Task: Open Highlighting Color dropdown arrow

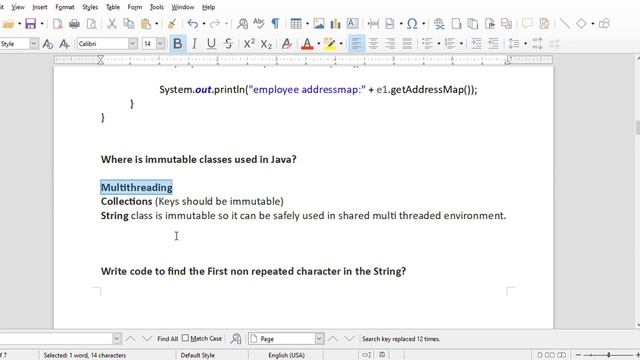Action: (341, 44)
